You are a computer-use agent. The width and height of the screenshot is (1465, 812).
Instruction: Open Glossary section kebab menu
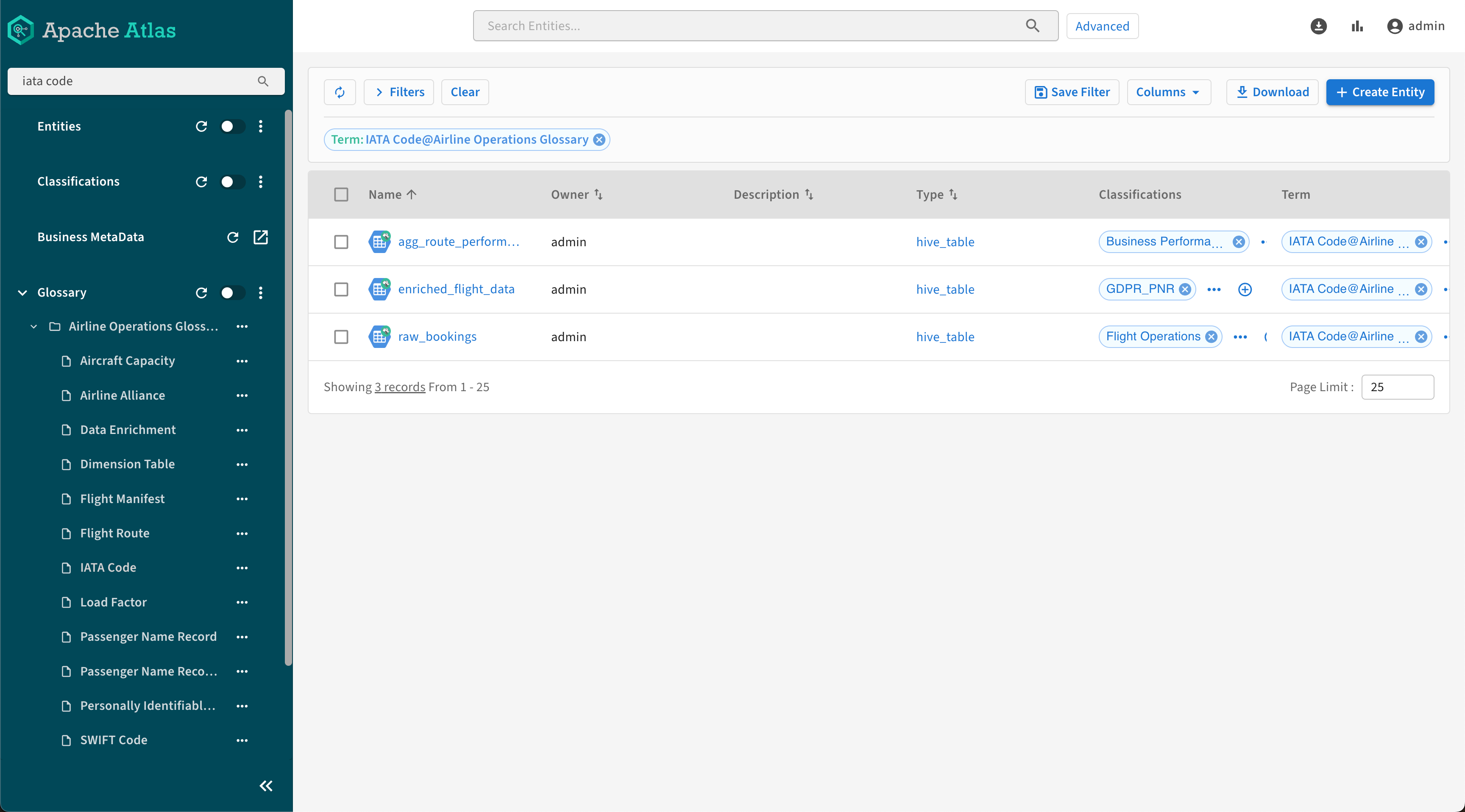(x=260, y=293)
